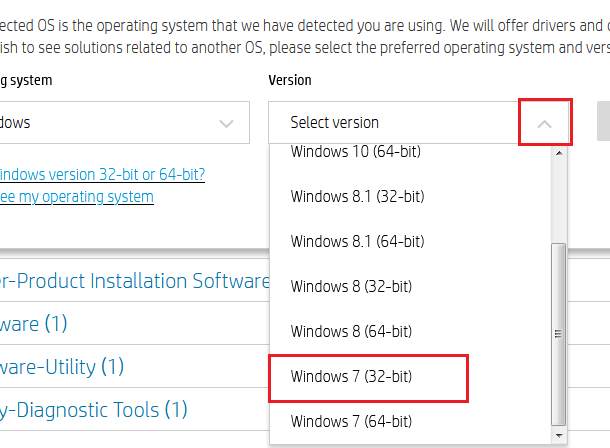Click the version list scrollbar up arrow
610x448 pixels.
558,152
